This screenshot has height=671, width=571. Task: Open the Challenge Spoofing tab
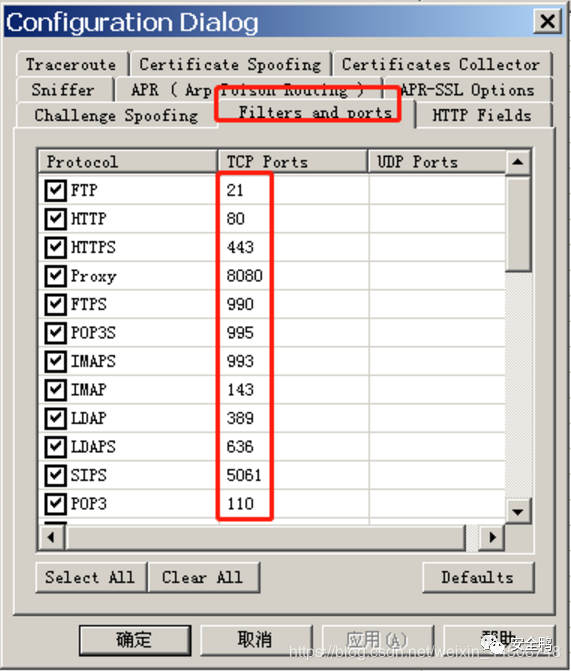click(116, 115)
